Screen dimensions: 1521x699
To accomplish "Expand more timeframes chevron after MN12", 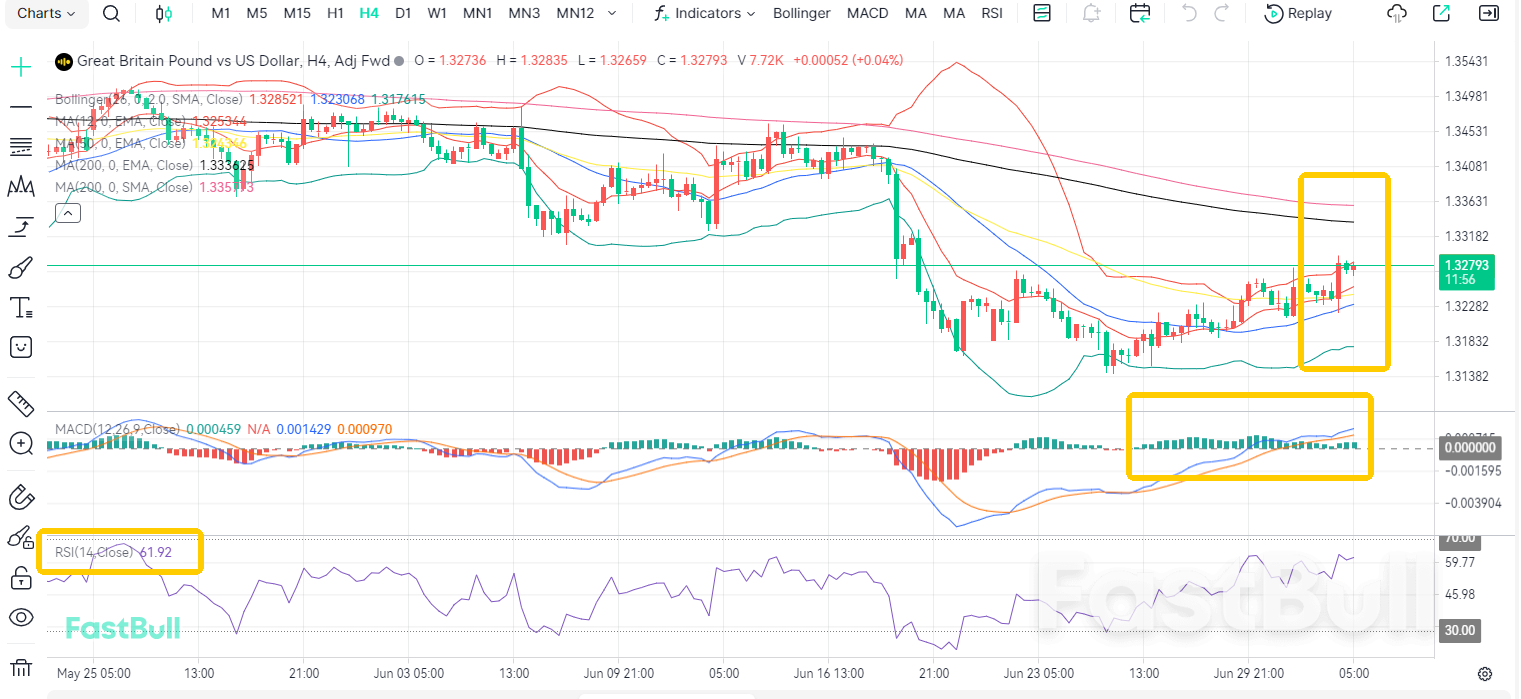I will tap(612, 14).
